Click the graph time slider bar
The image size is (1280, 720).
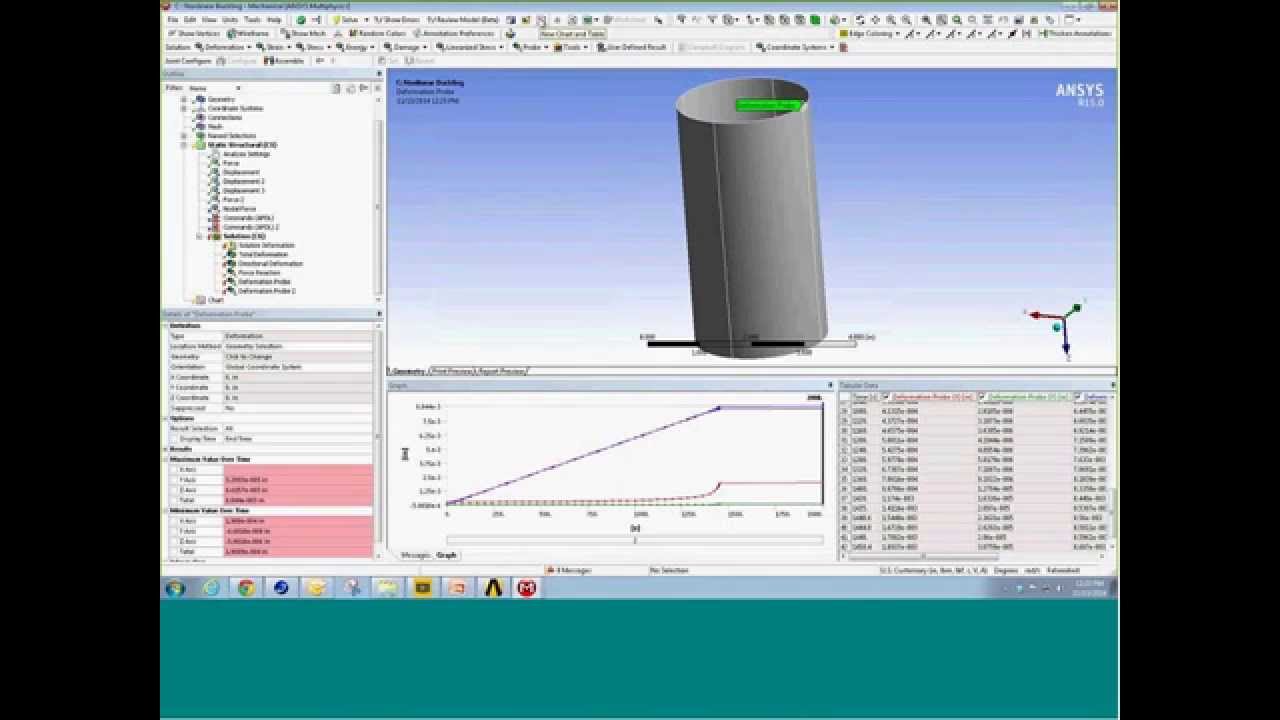(634, 540)
